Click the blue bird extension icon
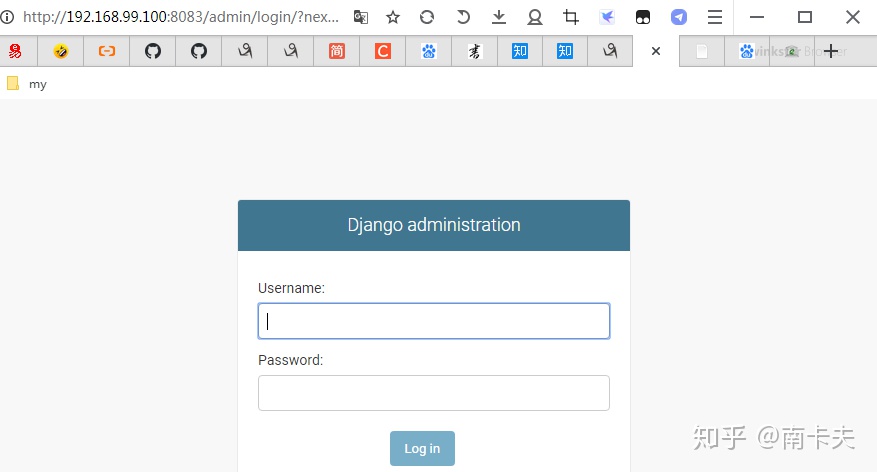Image resolution: width=877 pixels, height=472 pixels. coord(607,17)
